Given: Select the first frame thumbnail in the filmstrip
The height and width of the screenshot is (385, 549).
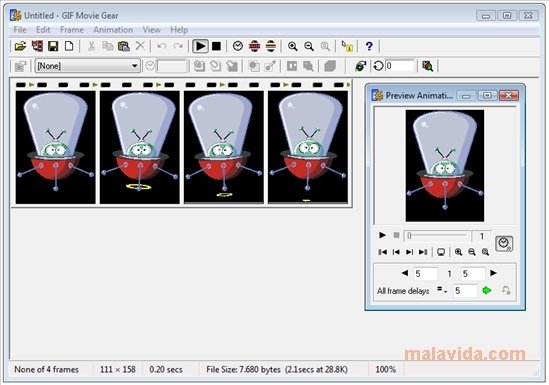Looking at the screenshot, I should (55, 147).
